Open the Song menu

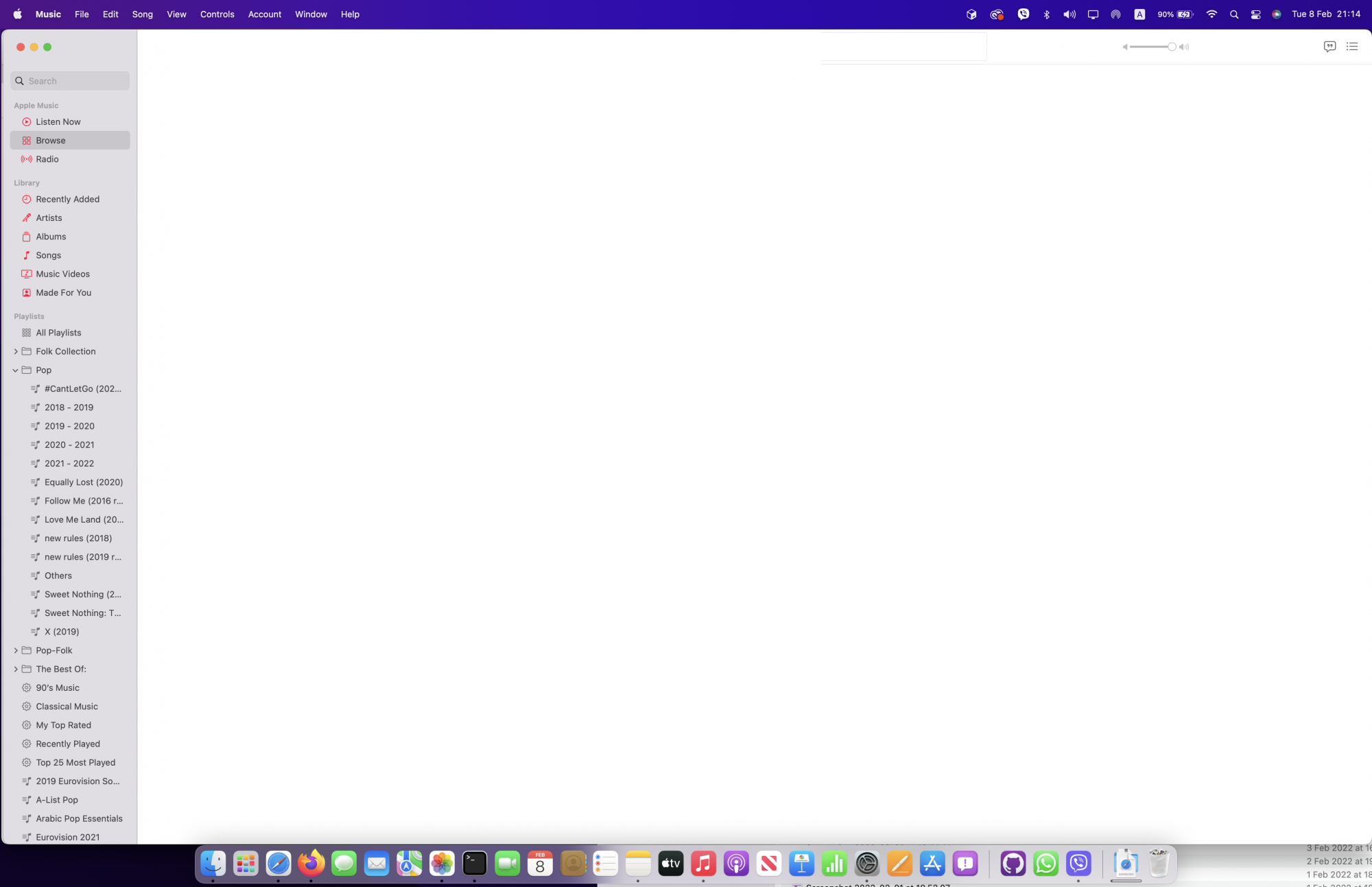coord(142,14)
